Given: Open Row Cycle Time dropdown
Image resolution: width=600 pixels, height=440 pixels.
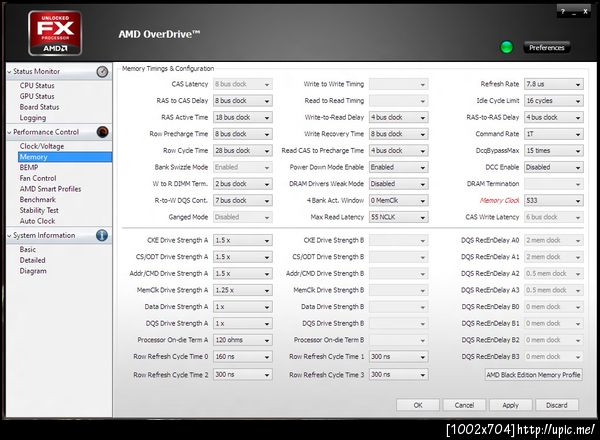Looking at the screenshot, I should coord(243,150).
